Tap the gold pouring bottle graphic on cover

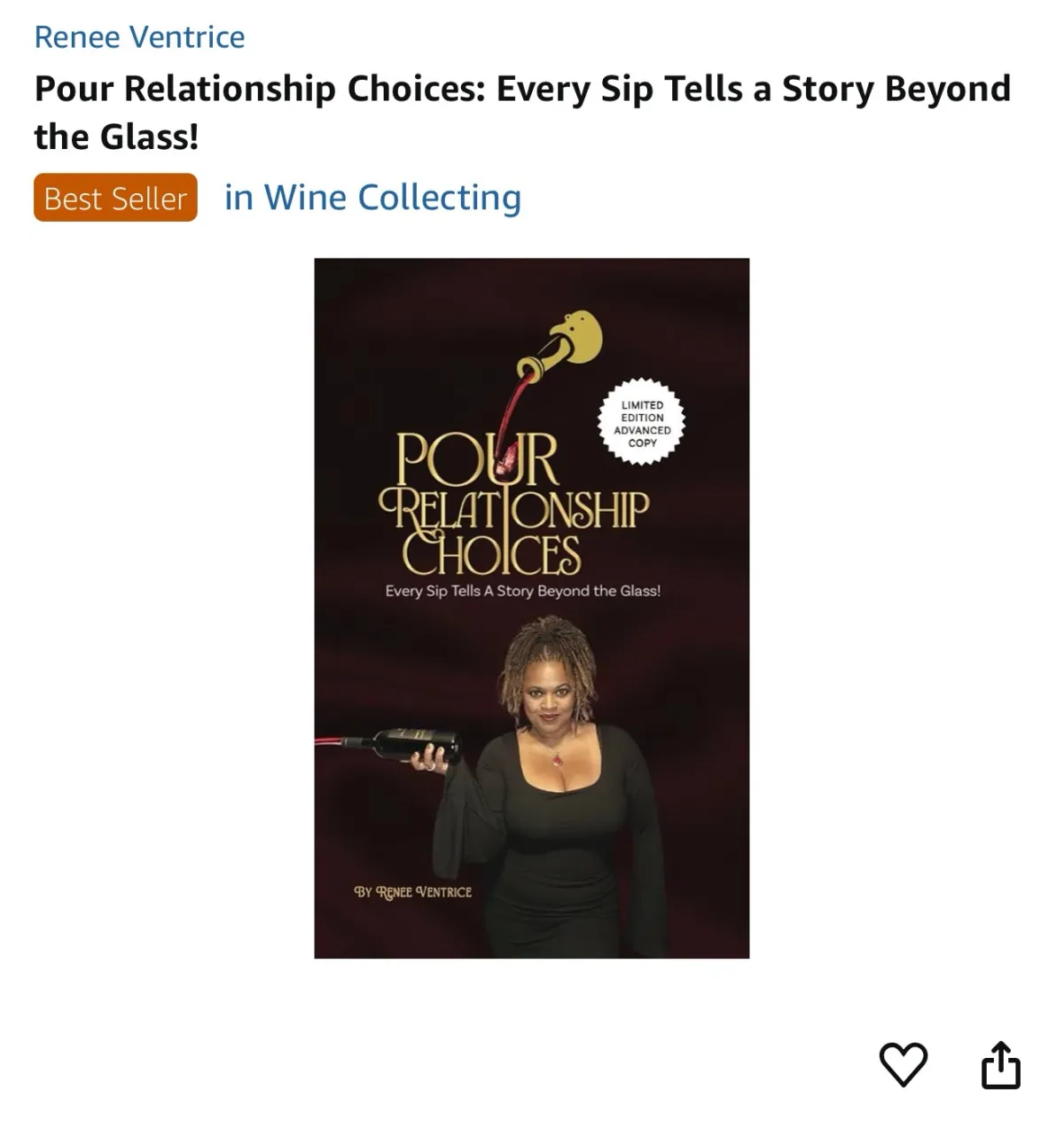pyautogui.click(x=562, y=344)
